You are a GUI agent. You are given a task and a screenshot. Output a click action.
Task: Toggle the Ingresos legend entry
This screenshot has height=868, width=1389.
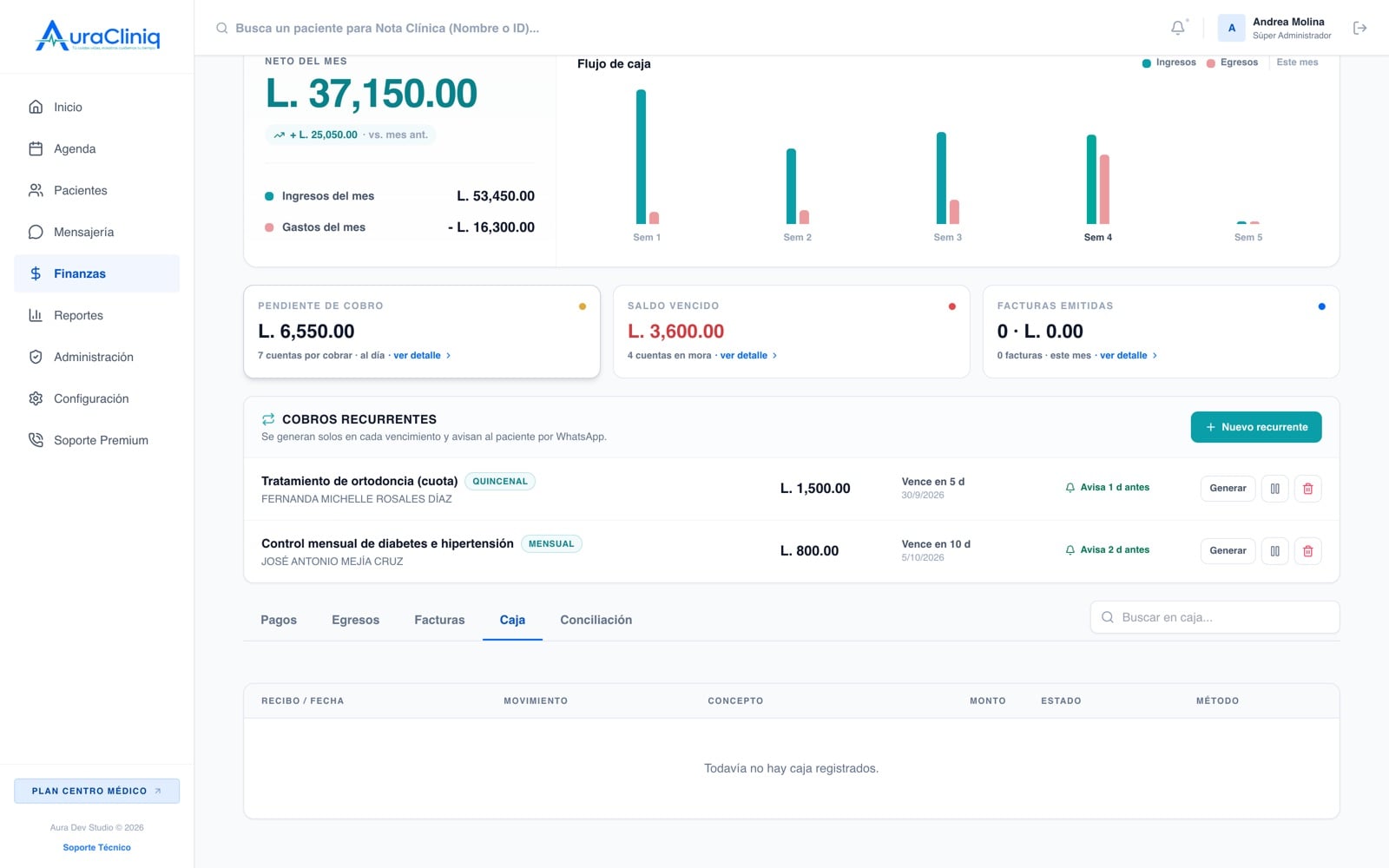click(x=1169, y=62)
